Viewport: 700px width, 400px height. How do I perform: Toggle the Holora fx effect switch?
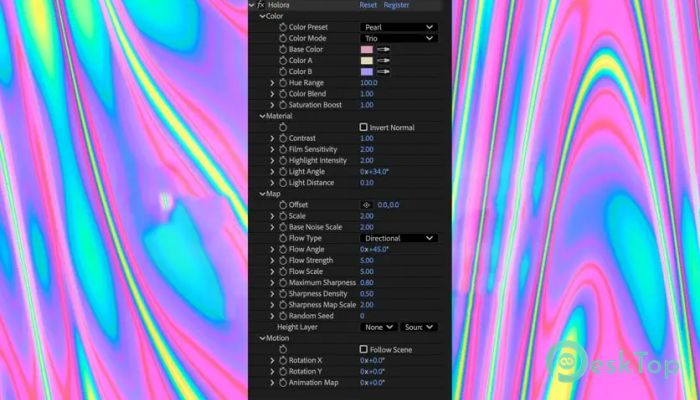tap(261, 5)
